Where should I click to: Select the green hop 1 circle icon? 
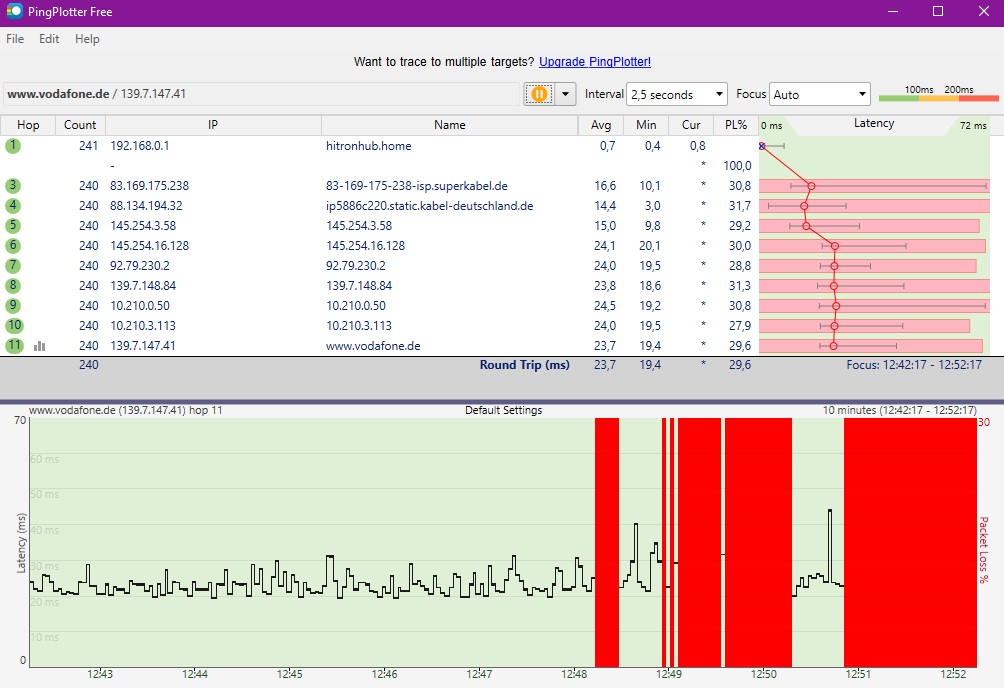coord(13,146)
